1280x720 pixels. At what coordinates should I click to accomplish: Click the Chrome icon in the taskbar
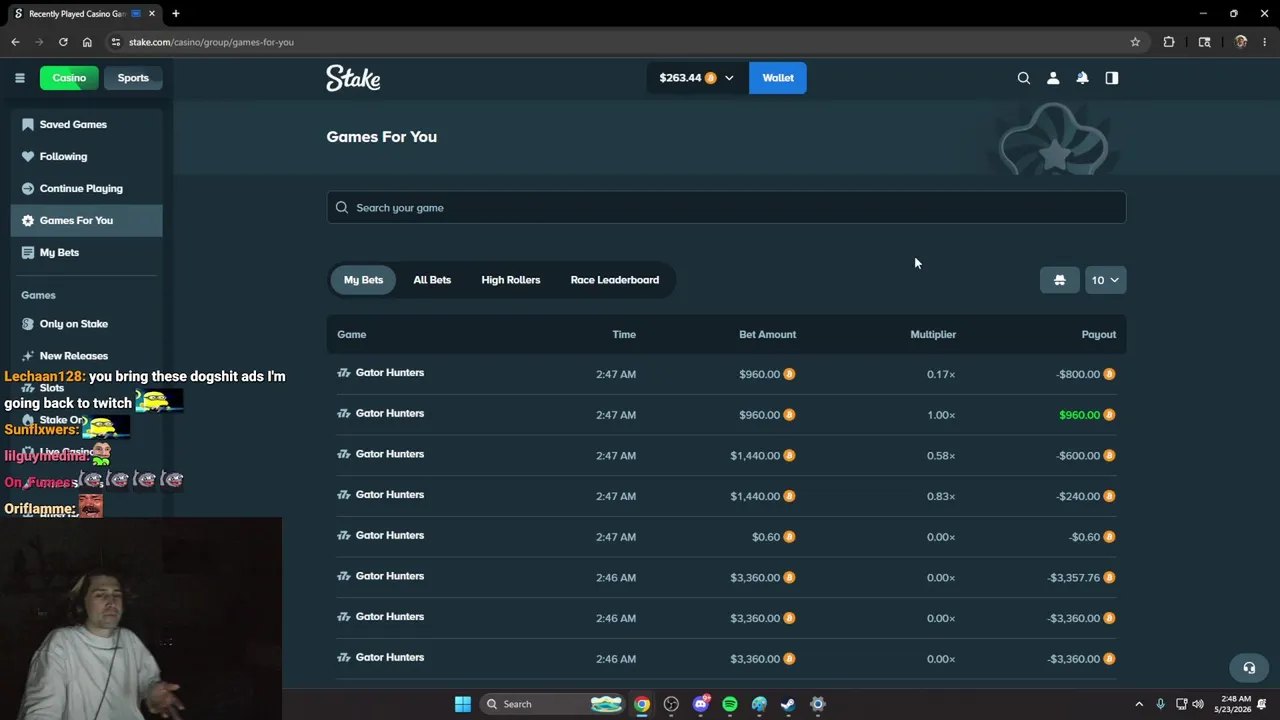pyautogui.click(x=642, y=704)
